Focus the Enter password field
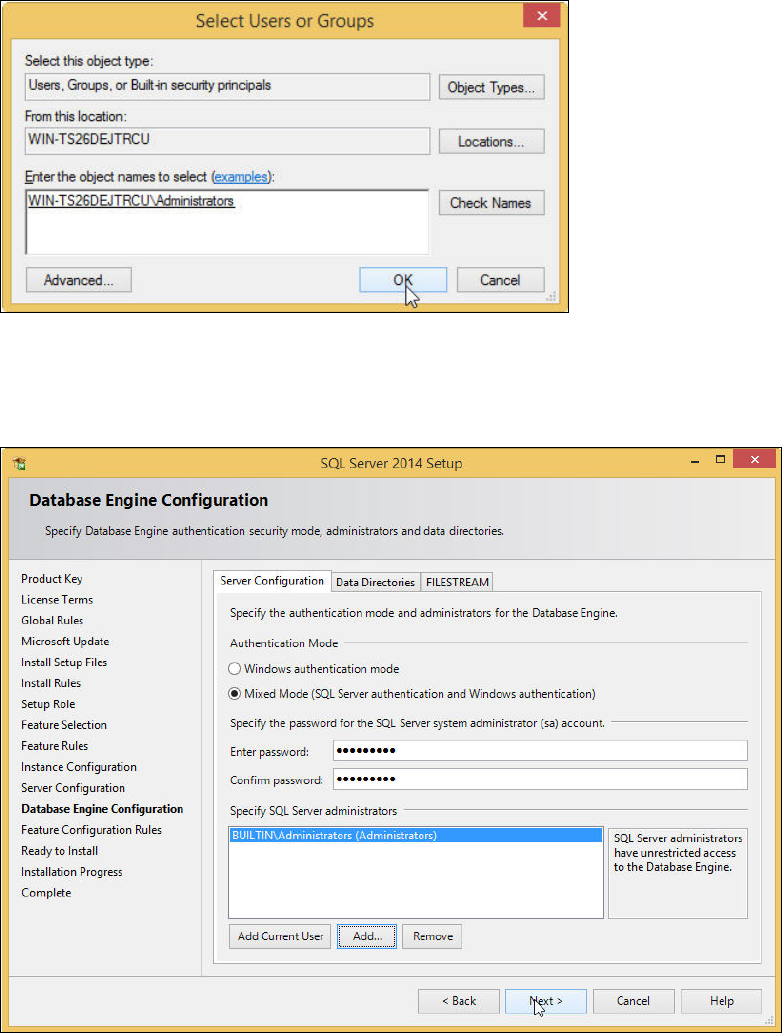Screen dimensions: 782x1033 pos(540,750)
